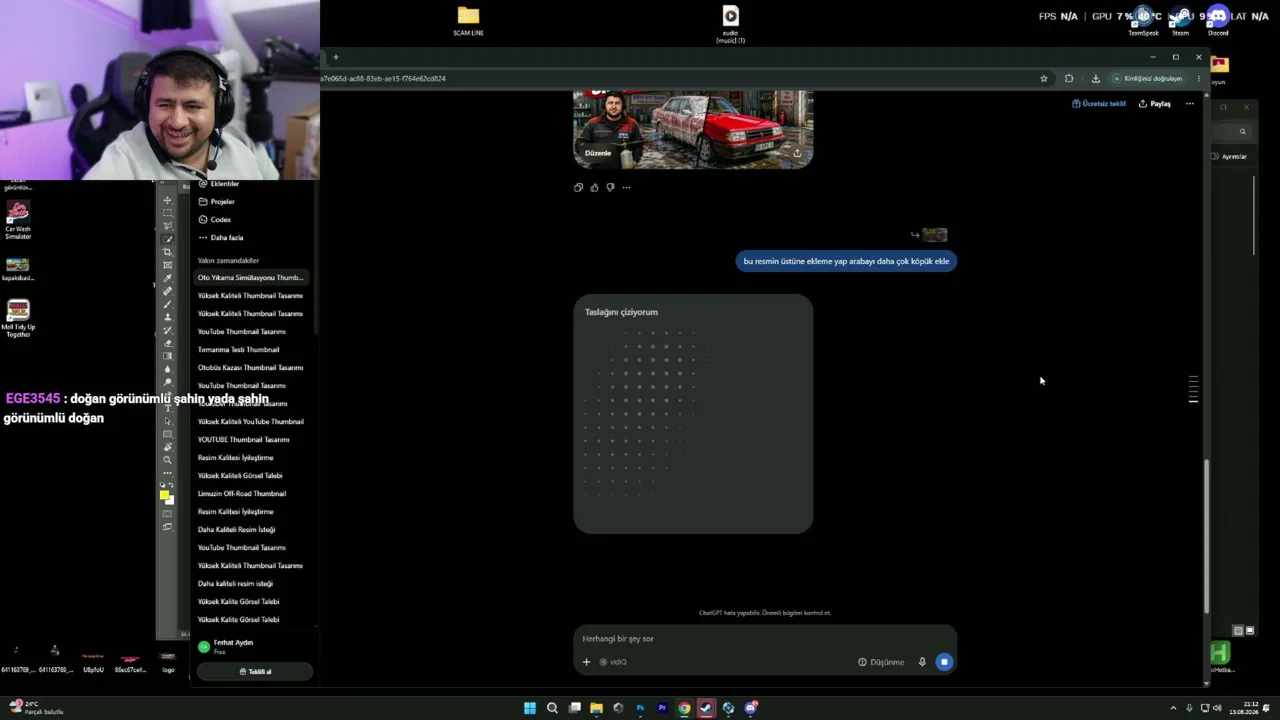1280x720 pixels.
Task: Click the Ücretsiz teklif link
Action: click(1099, 103)
